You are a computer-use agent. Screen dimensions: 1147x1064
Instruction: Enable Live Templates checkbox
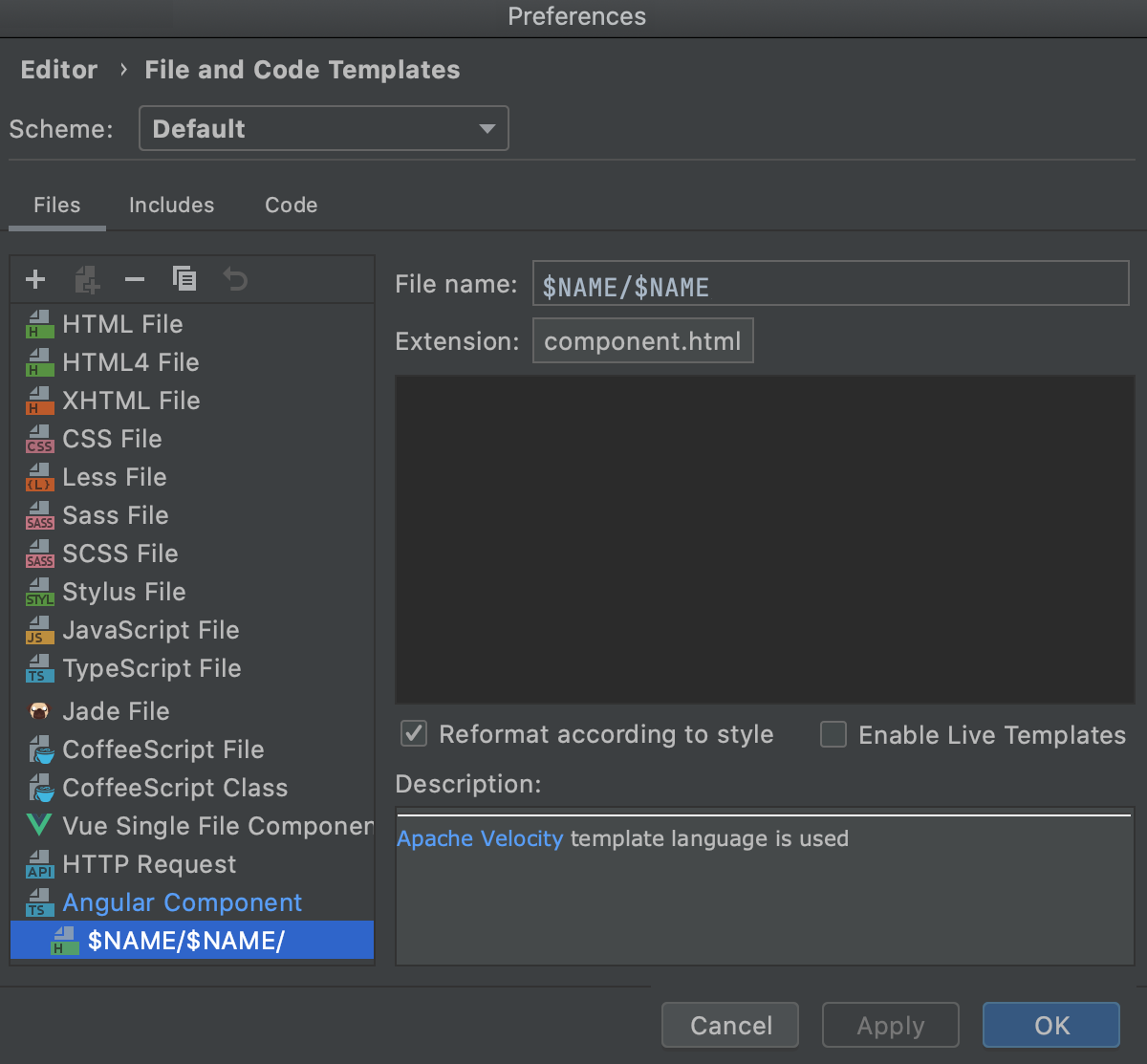click(x=833, y=734)
